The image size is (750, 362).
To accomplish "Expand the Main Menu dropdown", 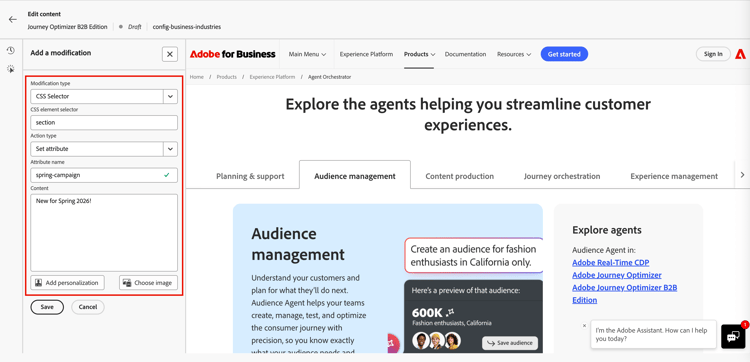I will point(307,55).
